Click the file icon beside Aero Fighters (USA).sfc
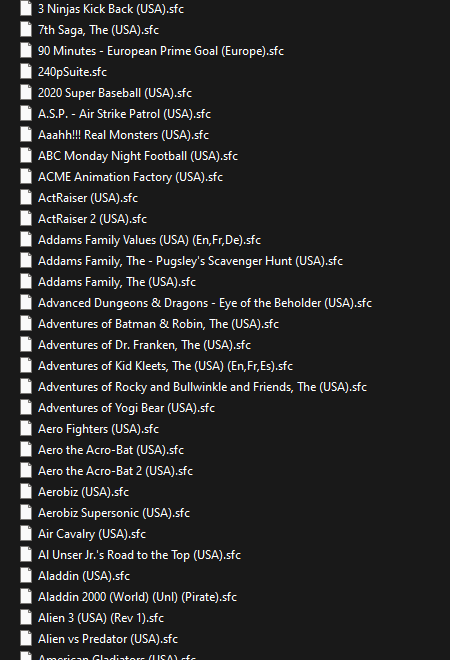The height and width of the screenshot is (660, 450). coord(26,428)
